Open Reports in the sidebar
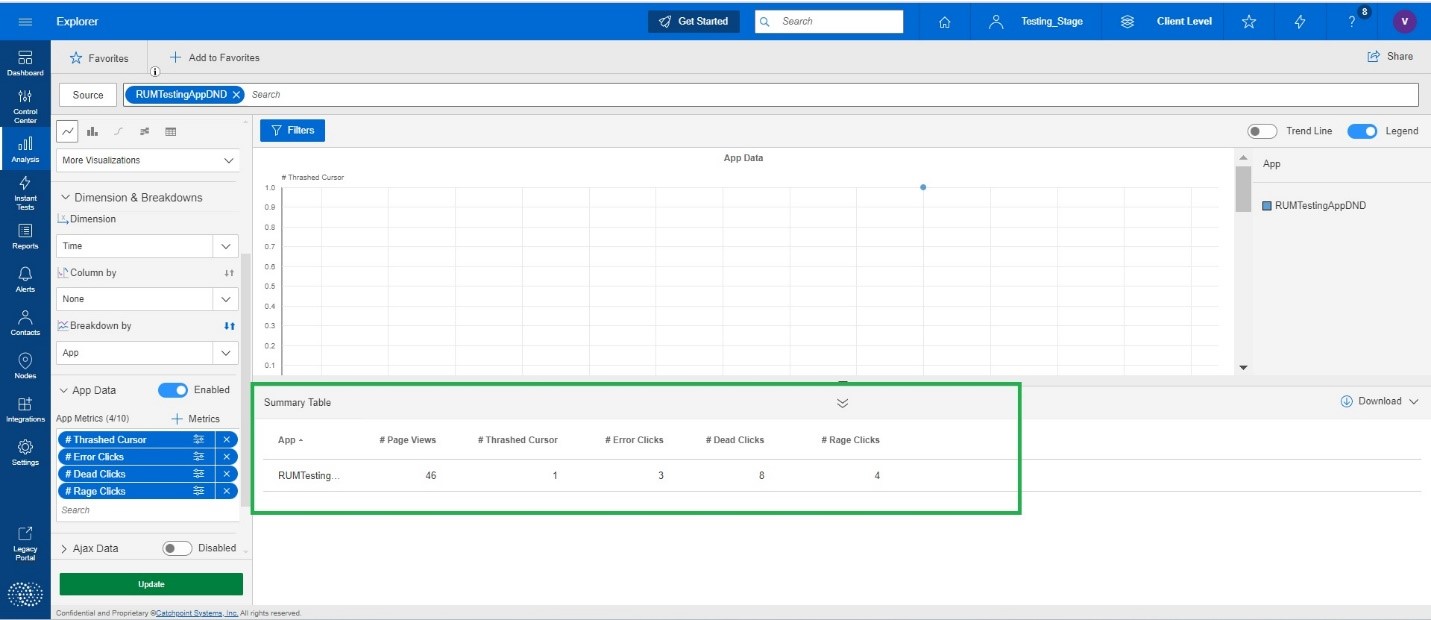 (25, 236)
